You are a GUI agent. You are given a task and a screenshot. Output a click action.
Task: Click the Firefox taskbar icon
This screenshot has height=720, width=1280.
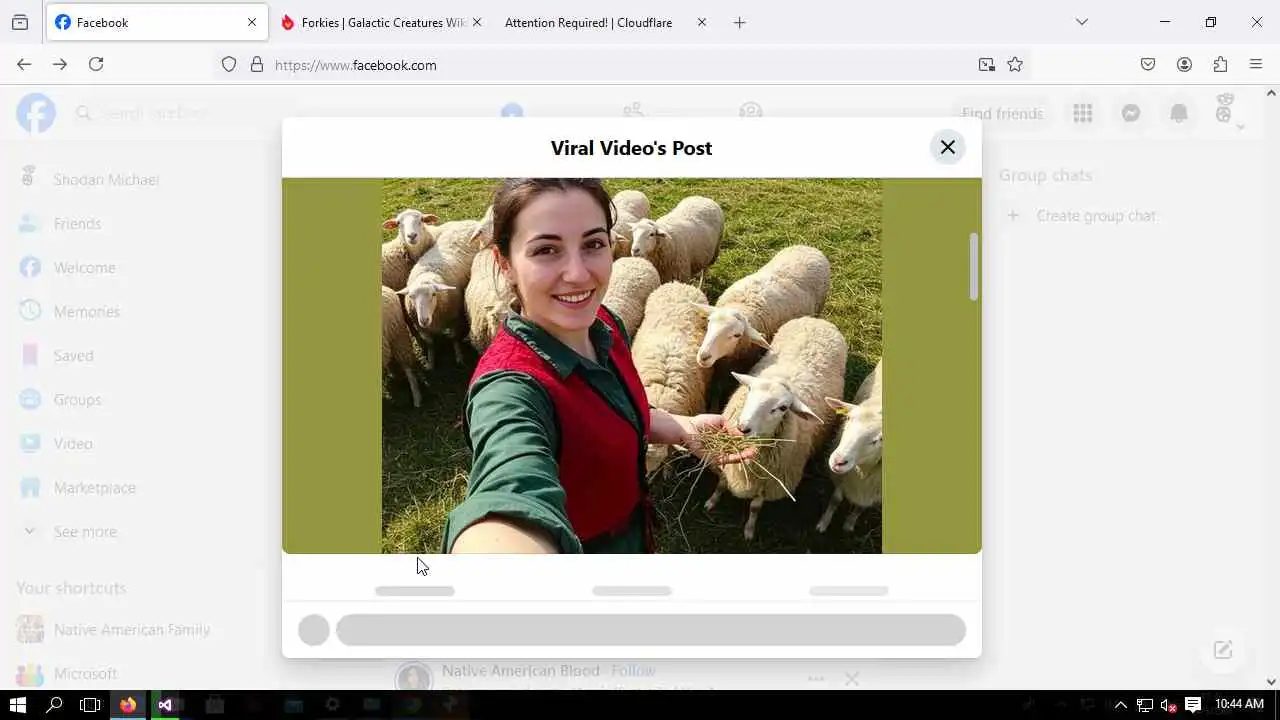tap(128, 705)
